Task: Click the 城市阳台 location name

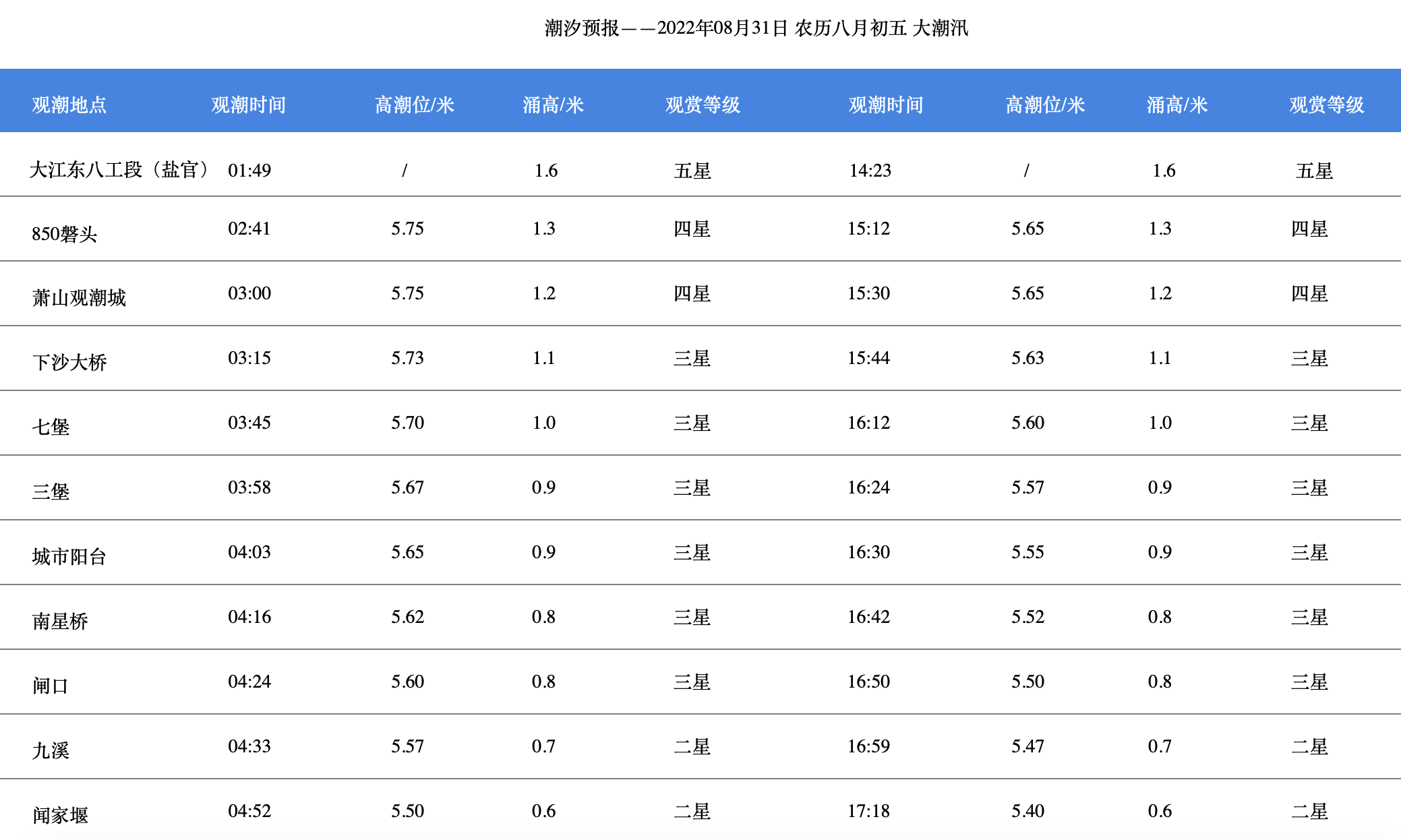Action: [69, 556]
